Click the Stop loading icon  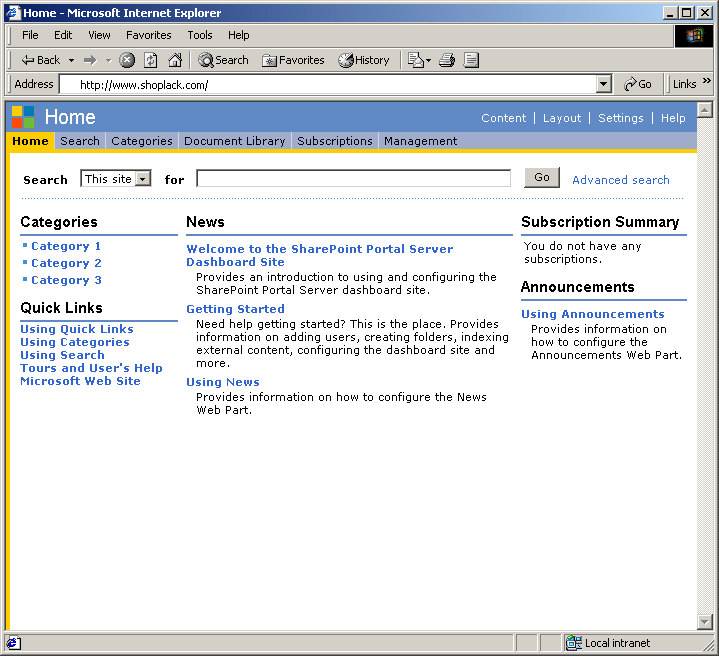127,60
